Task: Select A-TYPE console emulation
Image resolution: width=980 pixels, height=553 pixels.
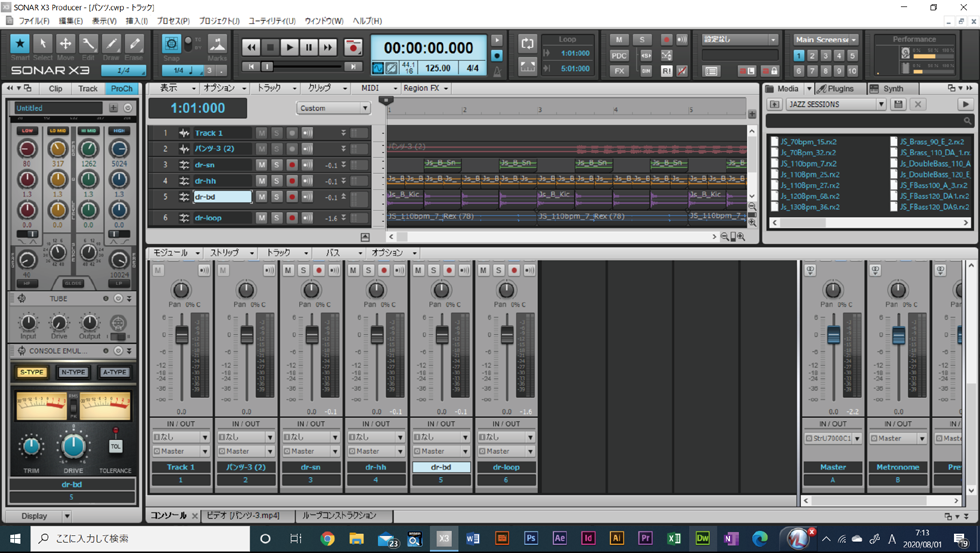Action: 114,372
